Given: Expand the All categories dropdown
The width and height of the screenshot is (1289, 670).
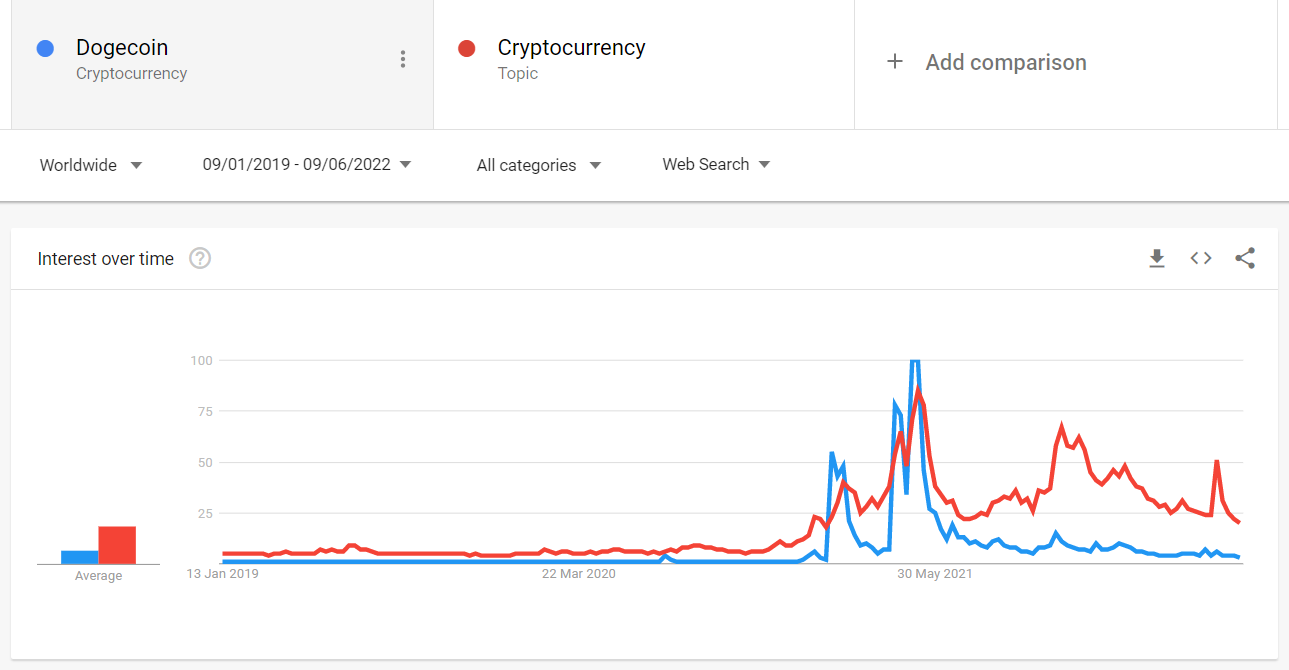Looking at the screenshot, I should click(x=539, y=165).
